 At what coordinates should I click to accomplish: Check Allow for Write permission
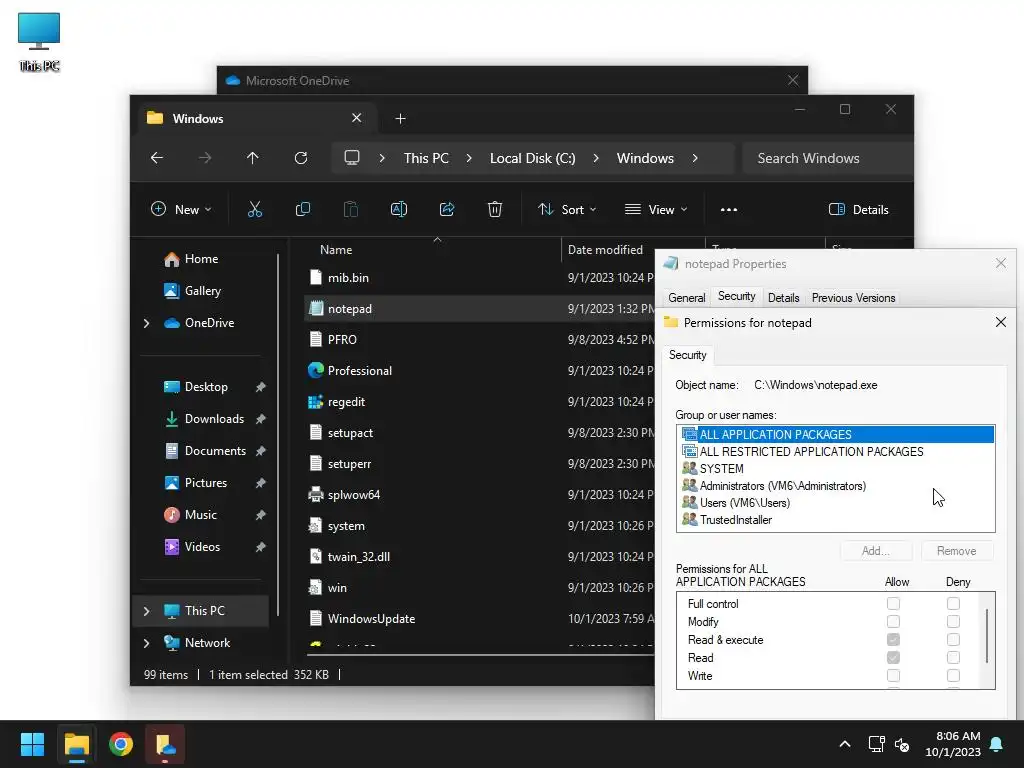pos(893,675)
